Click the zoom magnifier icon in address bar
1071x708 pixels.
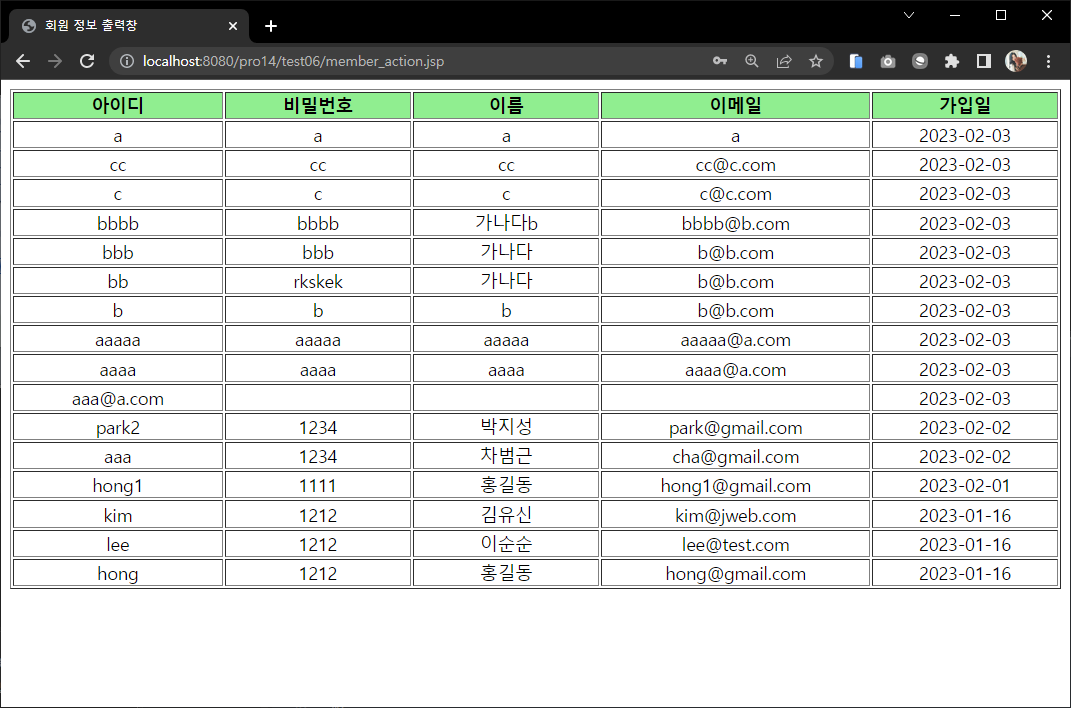coord(752,61)
